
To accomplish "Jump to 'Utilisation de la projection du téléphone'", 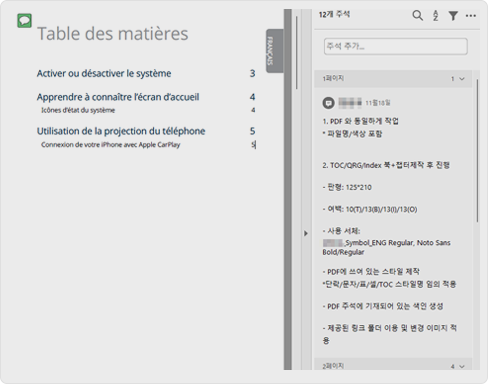I will pyautogui.click(x=121, y=131).
